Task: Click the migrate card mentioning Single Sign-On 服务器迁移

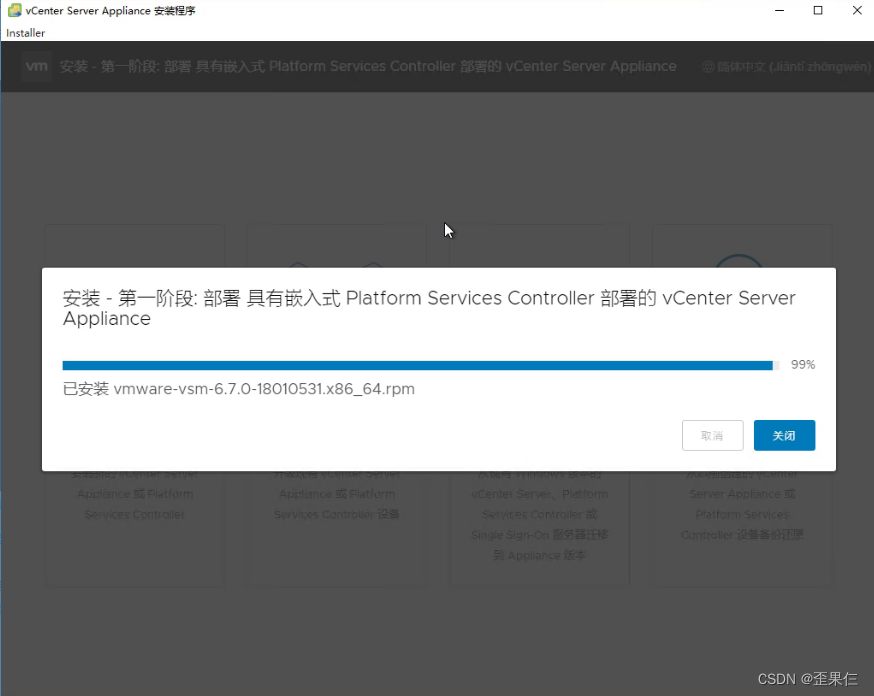Action: (539, 405)
